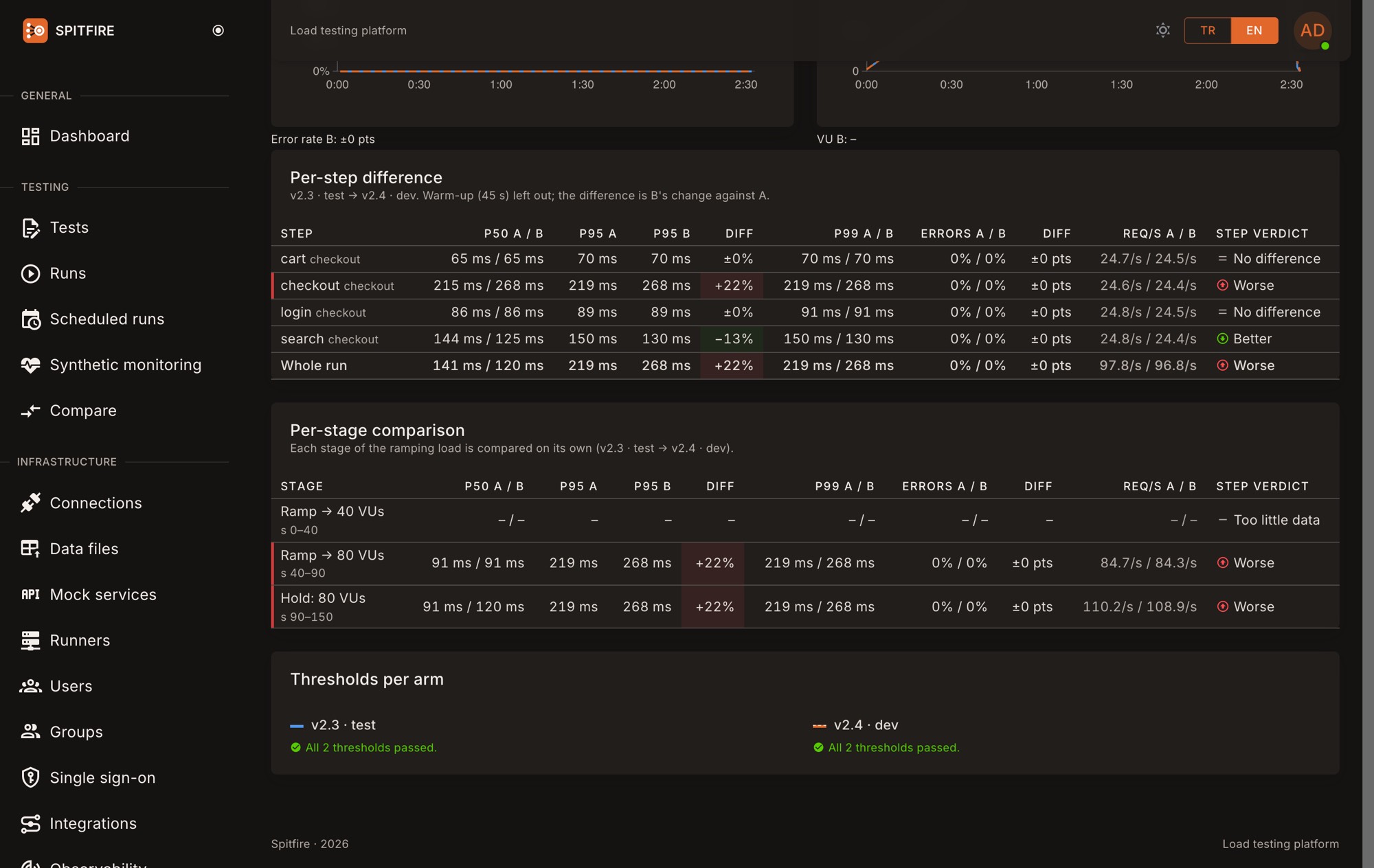Click the cart step '= No difference' verdict
The image size is (1374, 868).
tap(1269, 259)
